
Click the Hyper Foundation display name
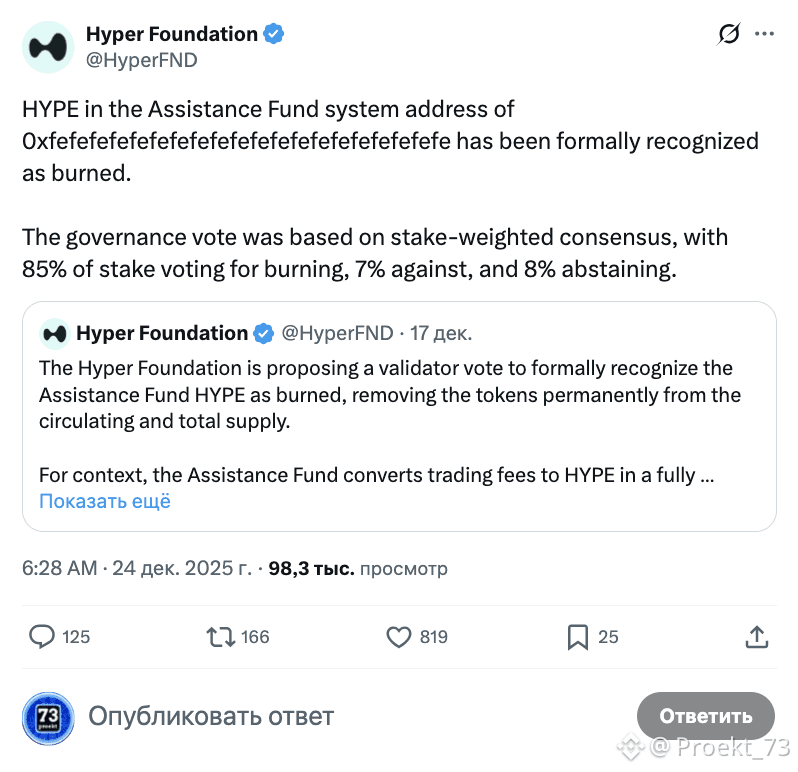pyautogui.click(x=171, y=34)
